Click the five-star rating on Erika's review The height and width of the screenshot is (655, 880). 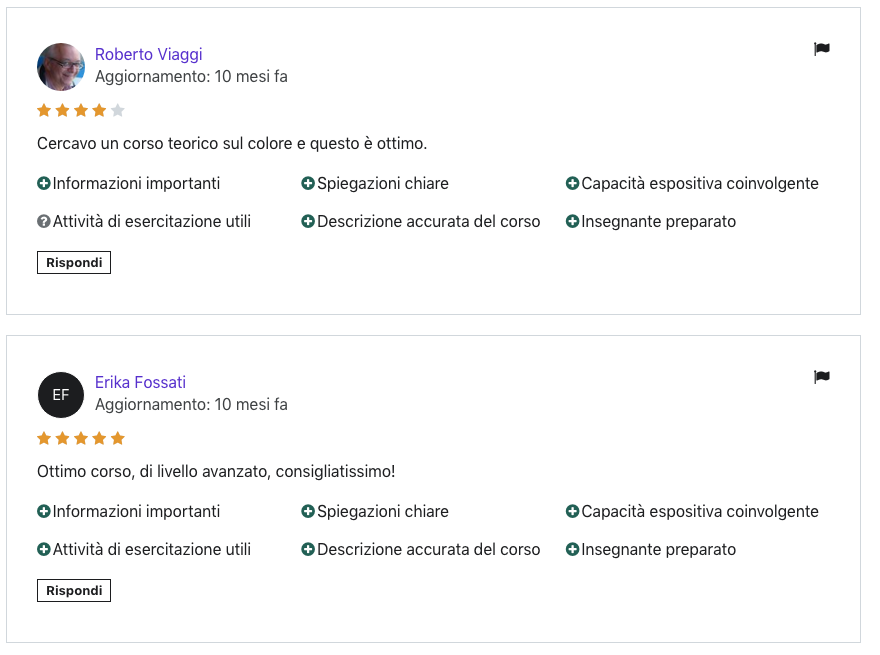pos(81,438)
